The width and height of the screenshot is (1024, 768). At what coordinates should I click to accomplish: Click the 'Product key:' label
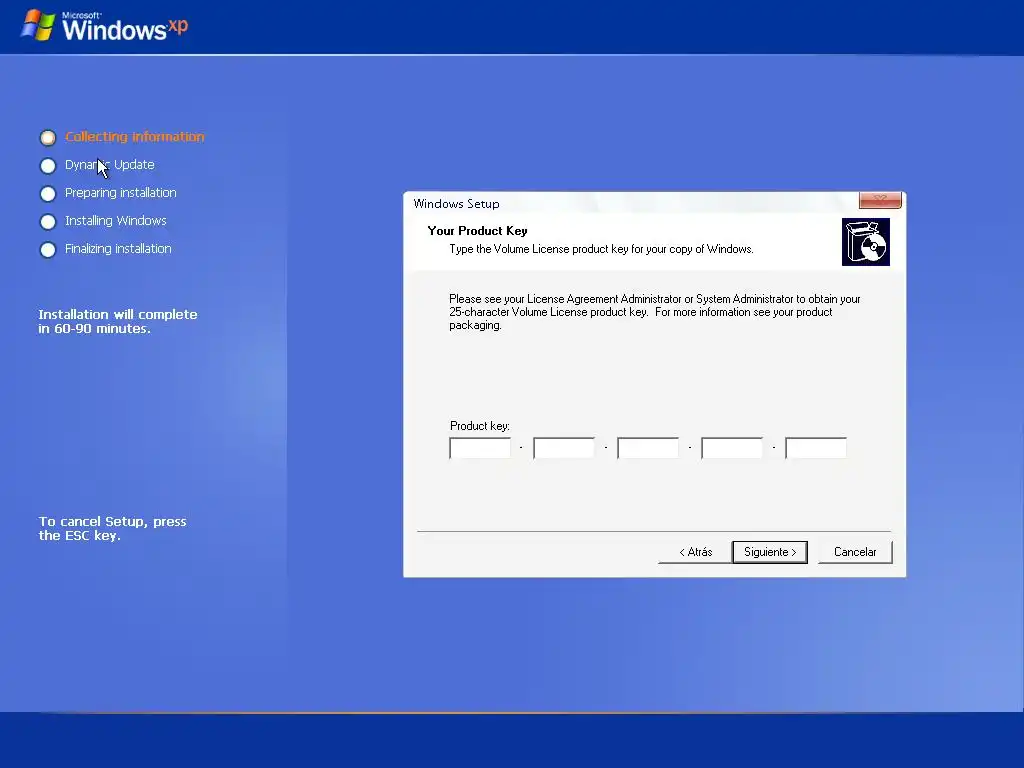[480, 426]
